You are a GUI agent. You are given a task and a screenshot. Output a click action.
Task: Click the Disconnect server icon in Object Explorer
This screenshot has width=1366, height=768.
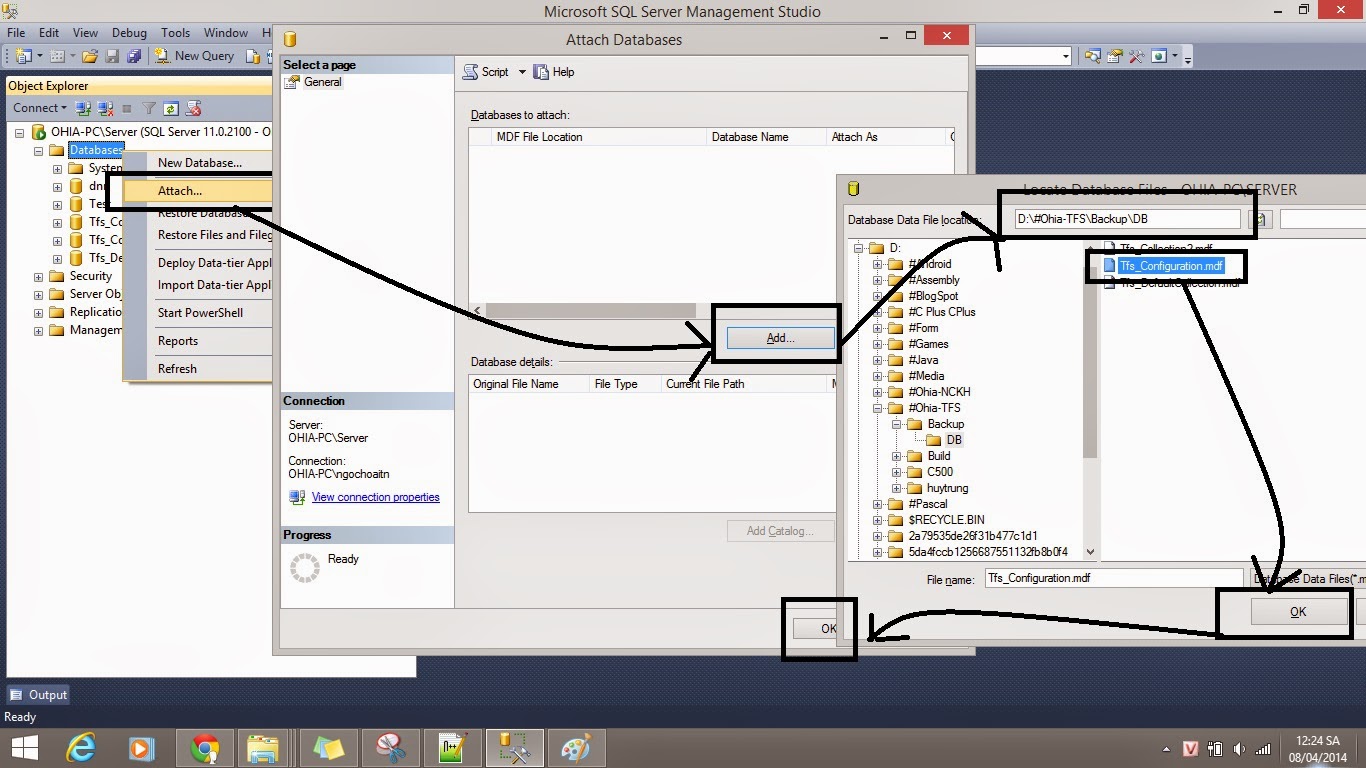click(105, 108)
